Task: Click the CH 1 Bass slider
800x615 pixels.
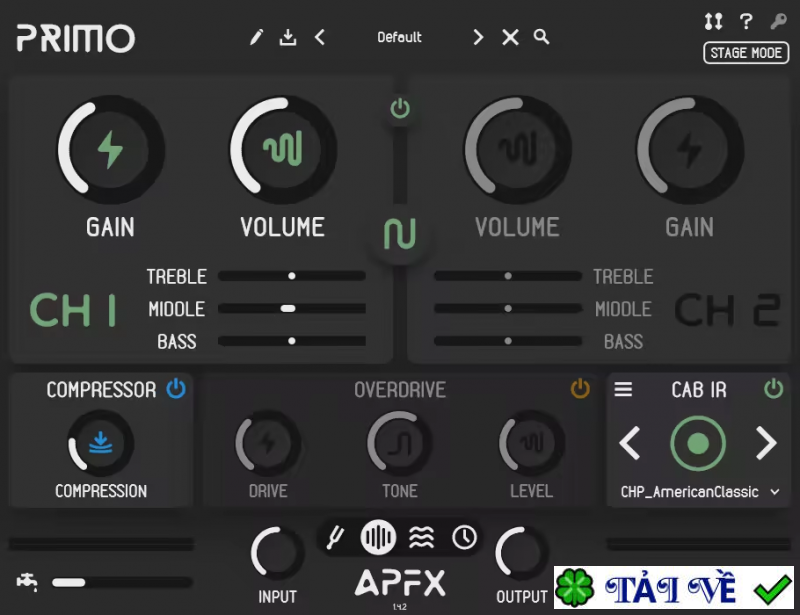Action: click(292, 341)
